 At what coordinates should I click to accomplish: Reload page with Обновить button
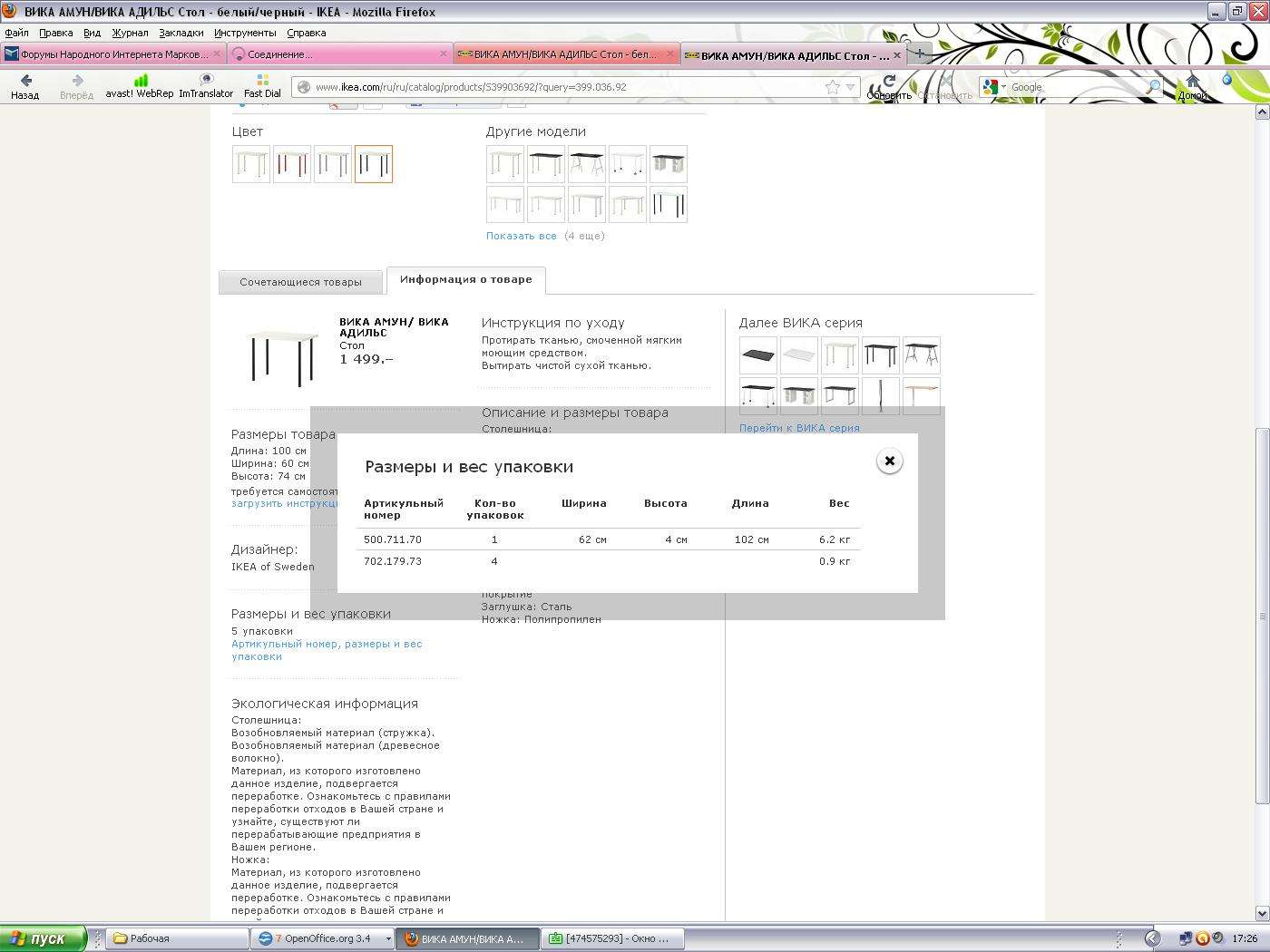(889, 87)
